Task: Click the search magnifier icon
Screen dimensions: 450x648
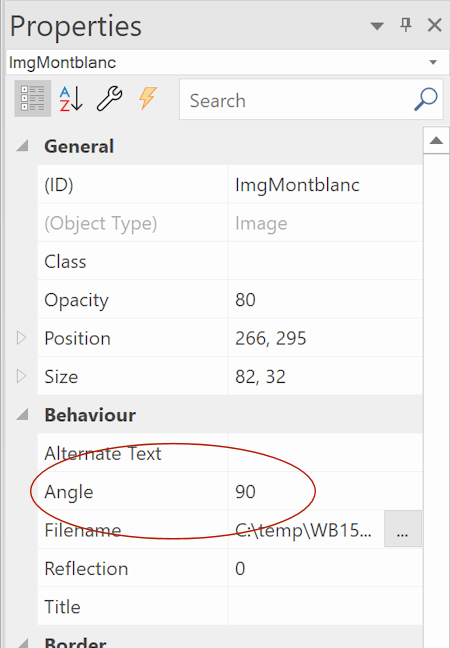Action: click(426, 100)
